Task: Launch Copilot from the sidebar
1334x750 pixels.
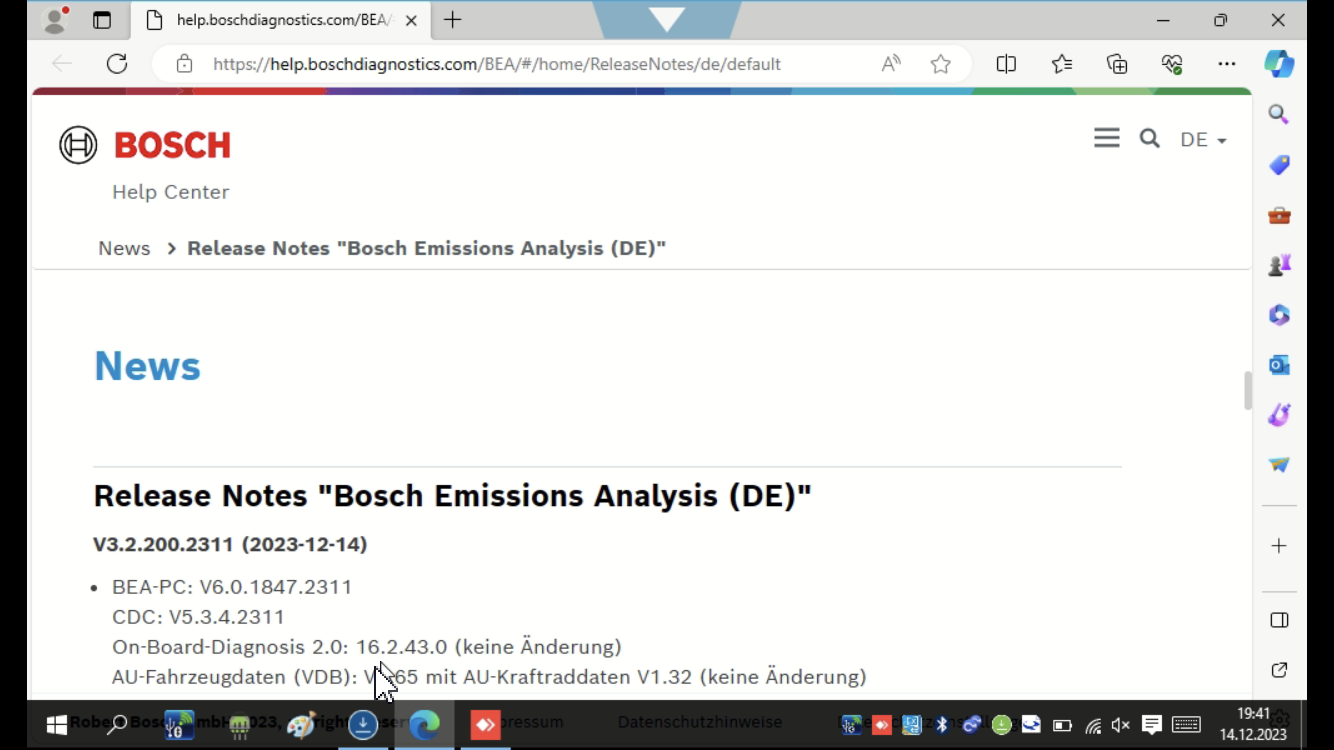Action: coord(1279,64)
